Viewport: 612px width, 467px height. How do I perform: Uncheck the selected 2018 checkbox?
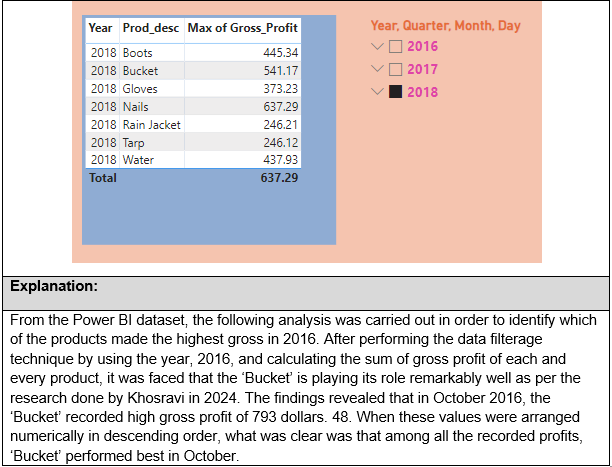pyautogui.click(x=396, y=92)
